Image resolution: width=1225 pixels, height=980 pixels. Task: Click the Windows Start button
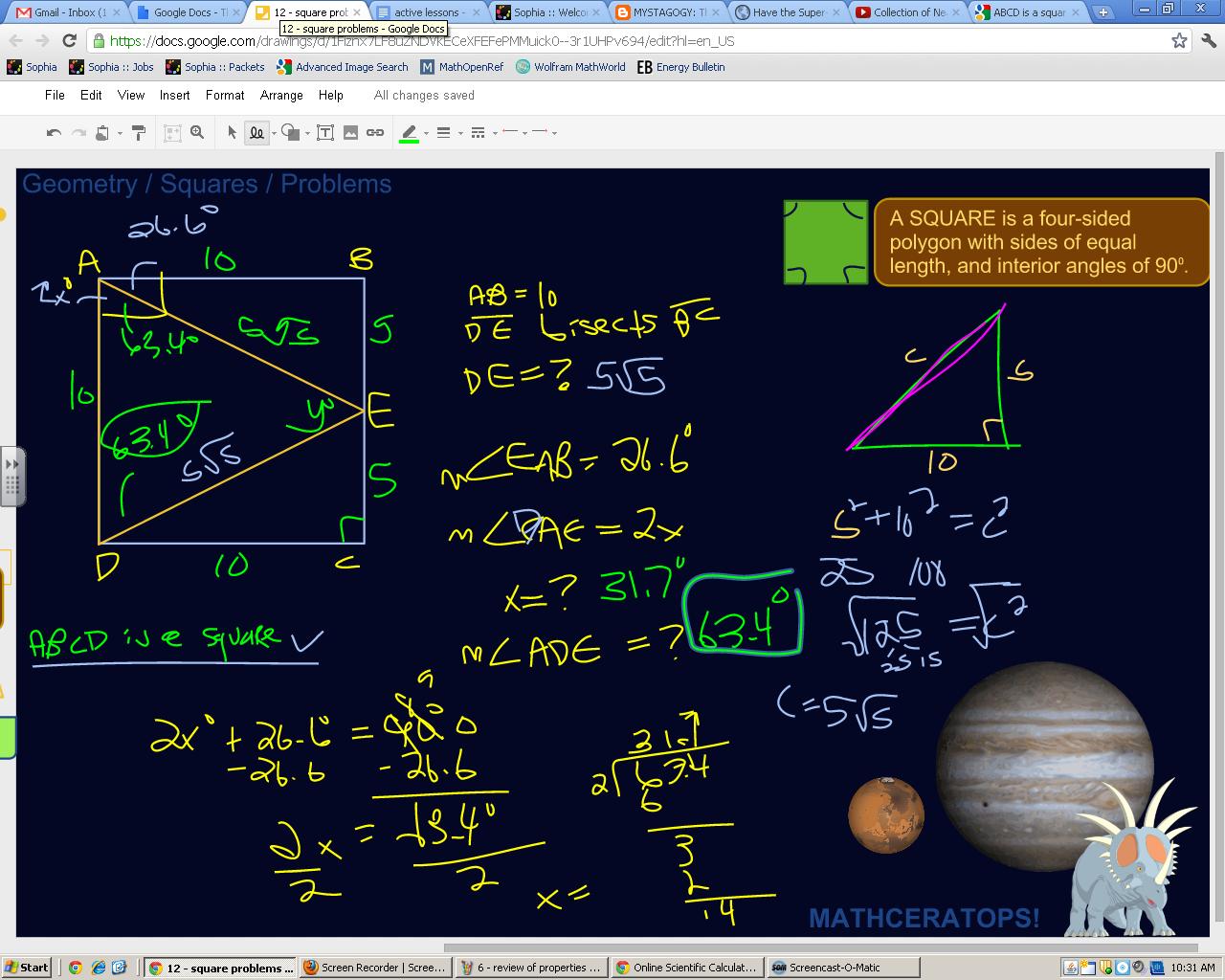tap(27, 968)
